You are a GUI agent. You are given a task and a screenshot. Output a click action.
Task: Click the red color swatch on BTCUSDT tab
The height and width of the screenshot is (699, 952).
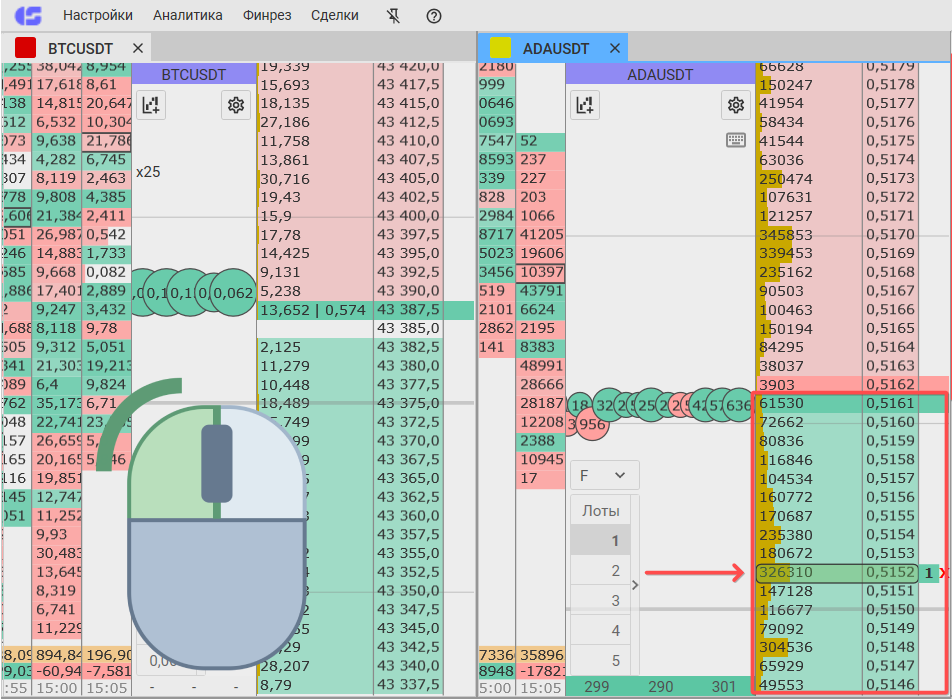pyautogui.click(x=26, y=48)
